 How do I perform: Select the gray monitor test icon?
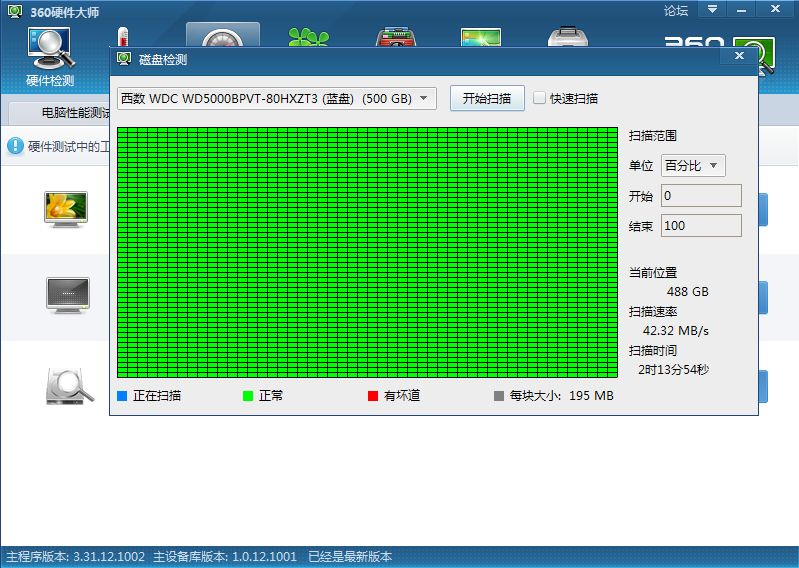click(x=67, y=294)
